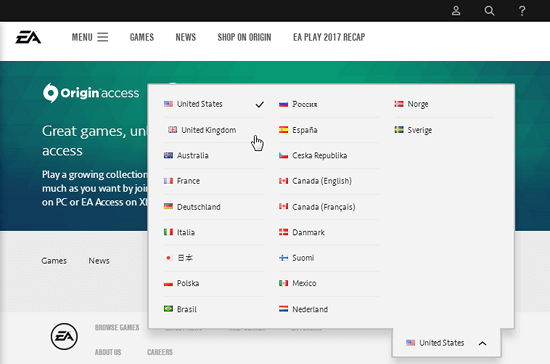Select the Sverige option
Image resolution: width=550 pixels, height=364 pixels.
point(444,130)
